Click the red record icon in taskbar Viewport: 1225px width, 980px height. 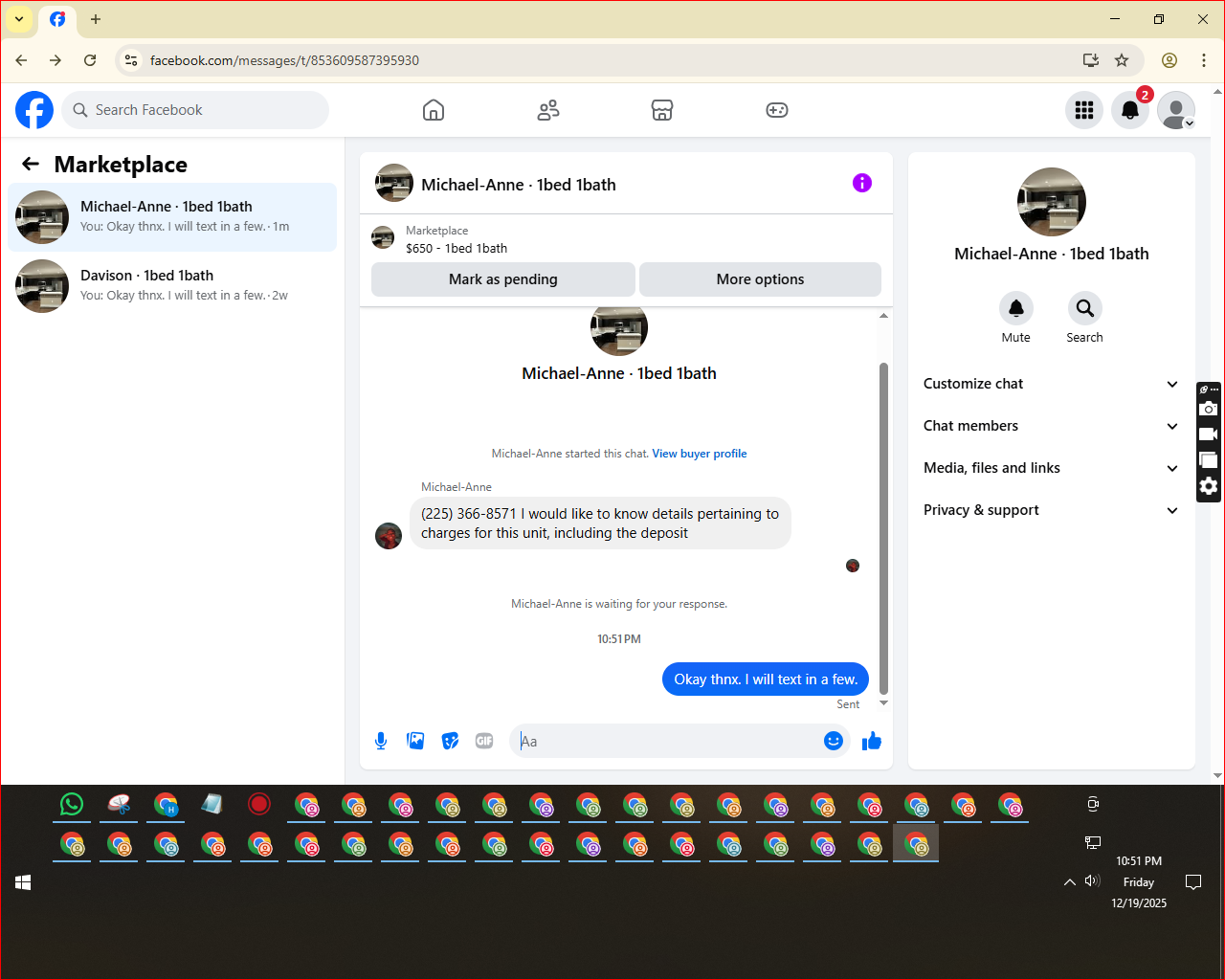259,804
